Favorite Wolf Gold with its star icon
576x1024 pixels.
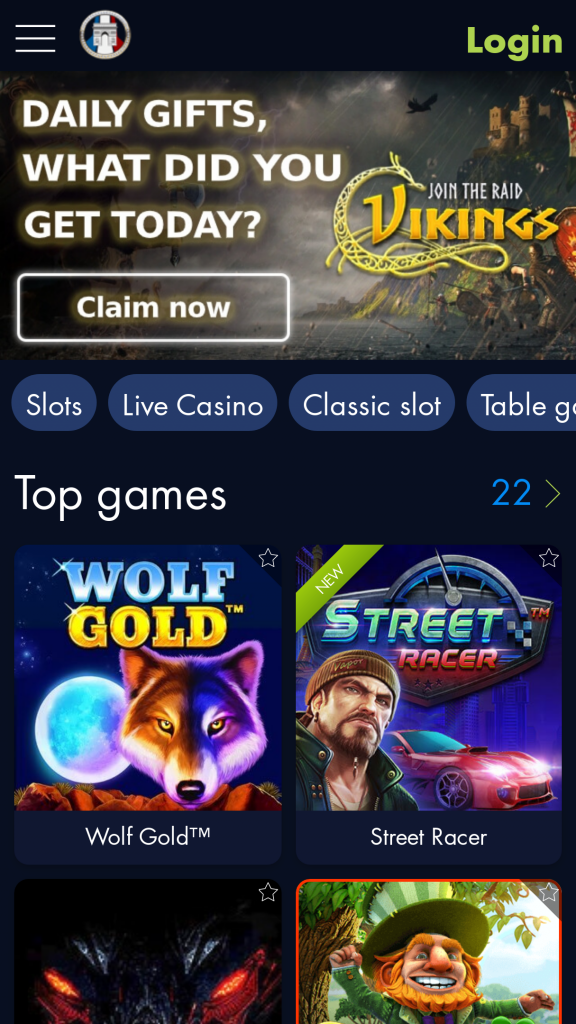pos(268,558)
